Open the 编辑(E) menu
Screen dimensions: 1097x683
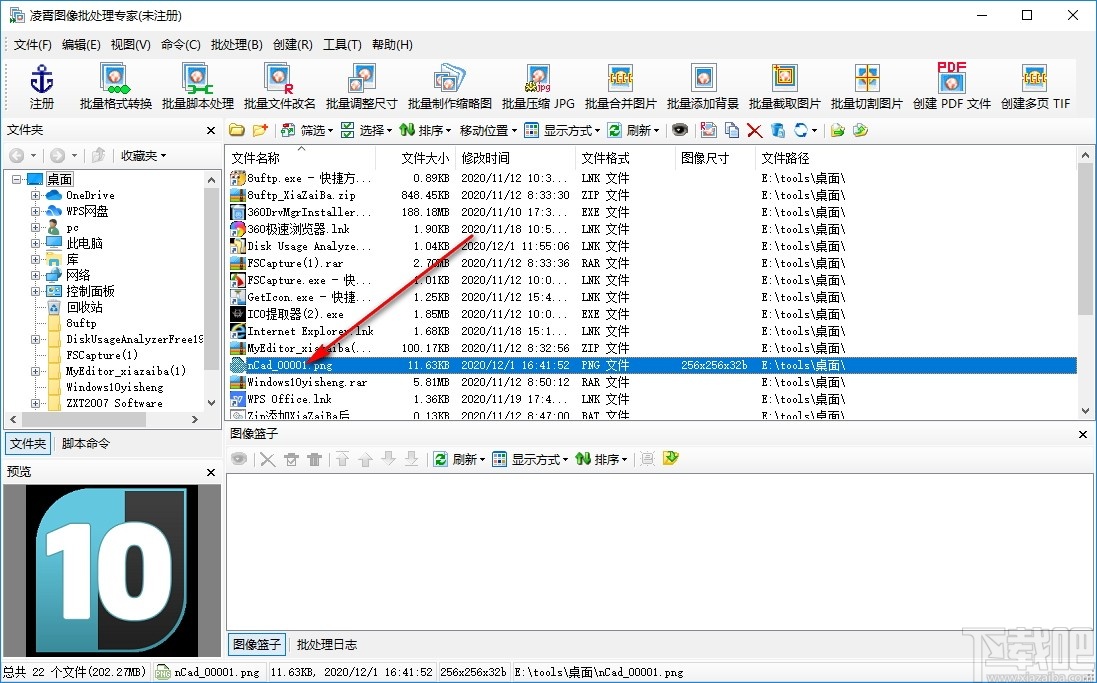[x=81, y=44]
